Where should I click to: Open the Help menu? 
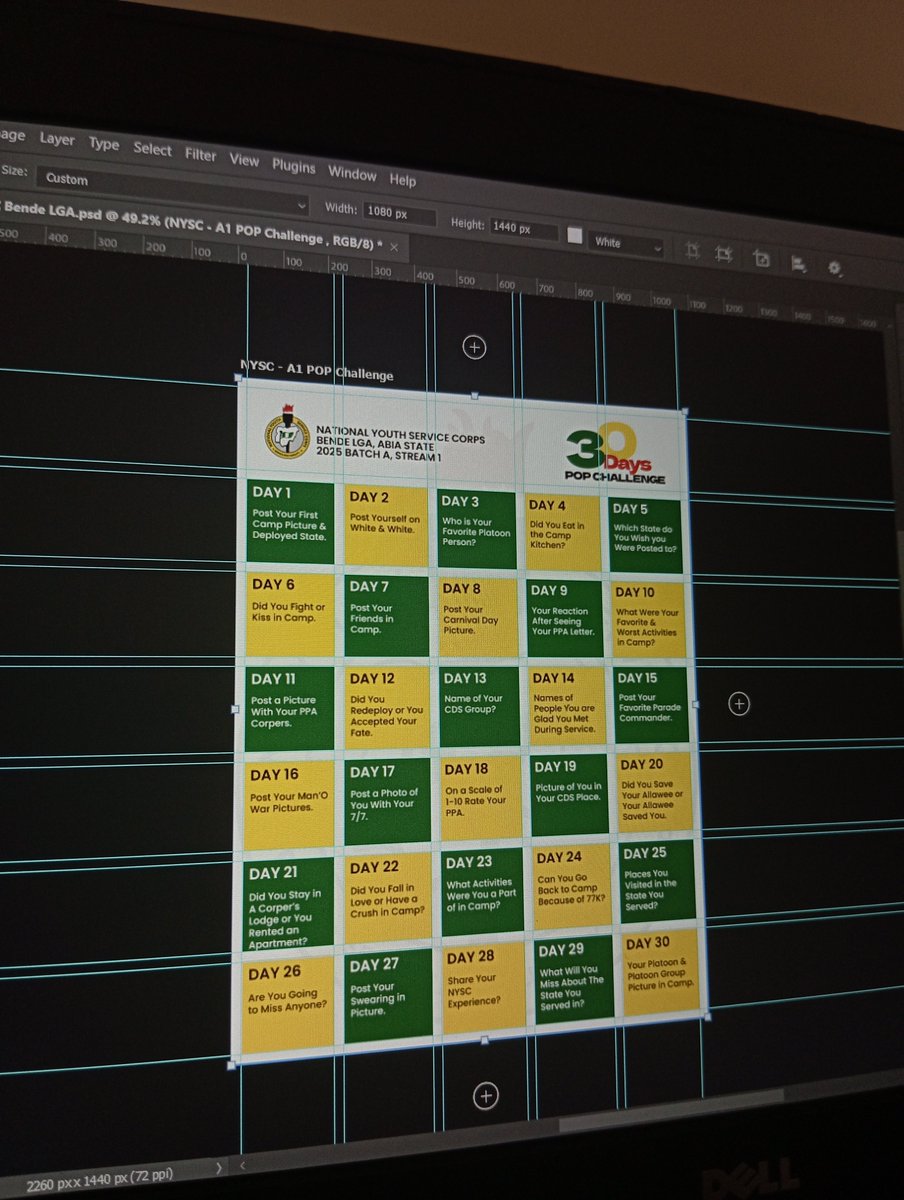(403, 180)
